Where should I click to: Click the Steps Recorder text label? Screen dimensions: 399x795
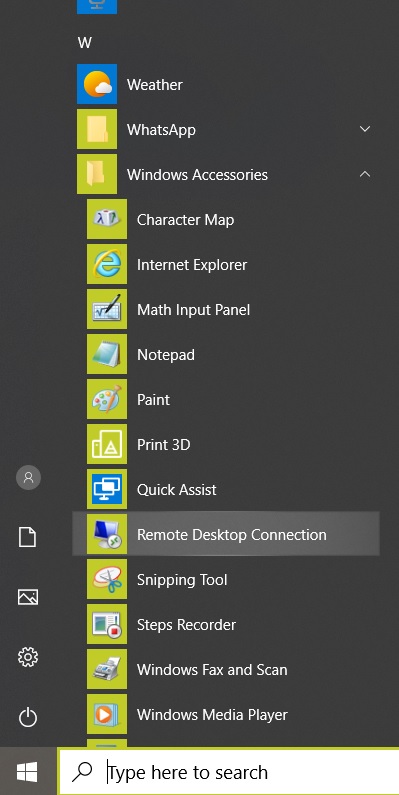click(x=187, y=625)
